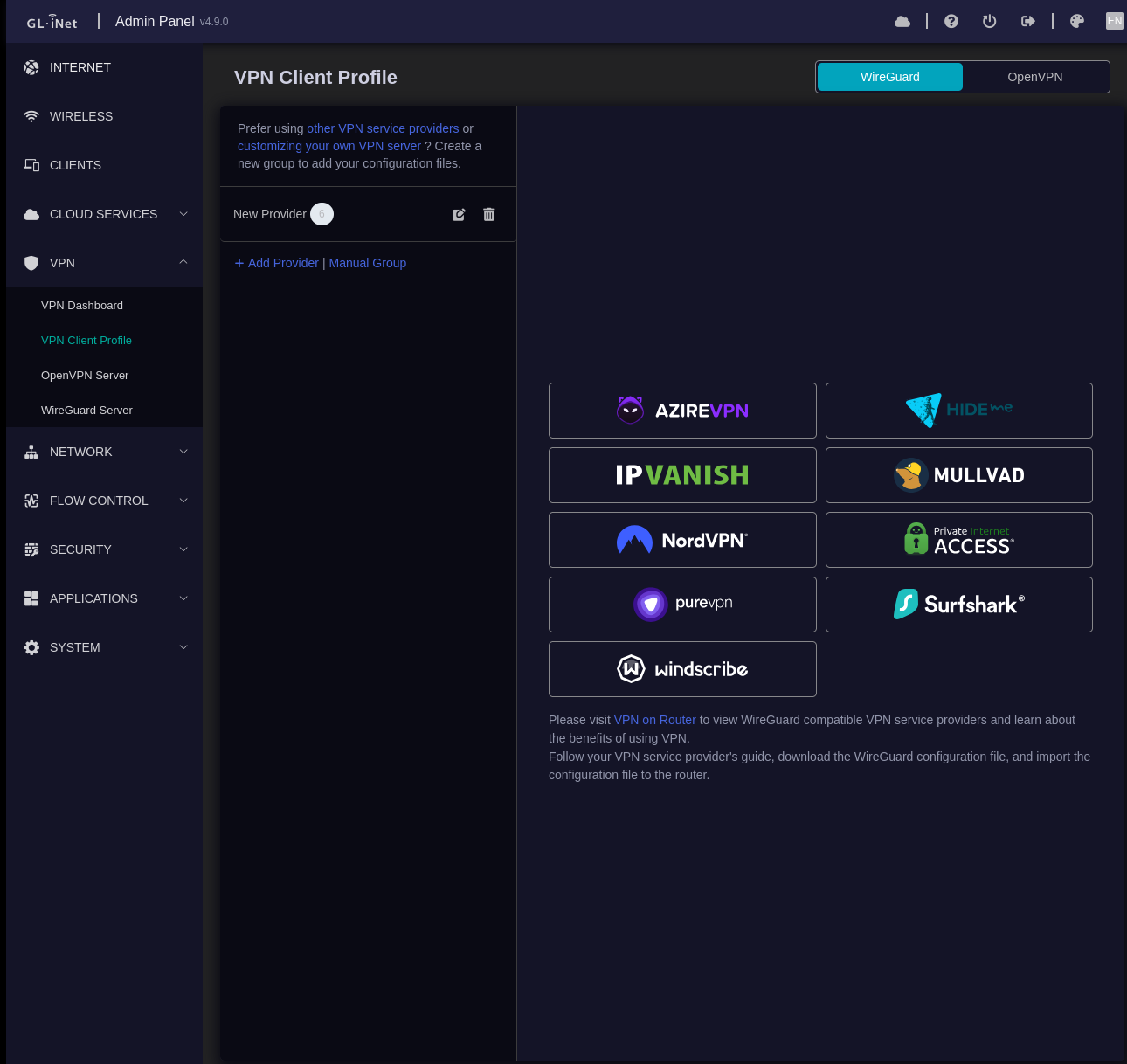Click the Security firewall icon in sidebar
This screenshot has width=1127, height=1064.
(31, 549)
